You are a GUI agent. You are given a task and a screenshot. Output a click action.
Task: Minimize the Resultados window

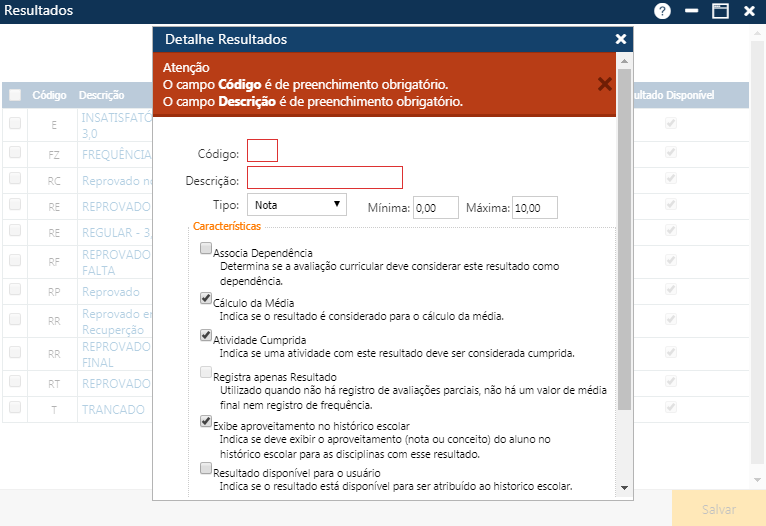(x=691, y=11)
